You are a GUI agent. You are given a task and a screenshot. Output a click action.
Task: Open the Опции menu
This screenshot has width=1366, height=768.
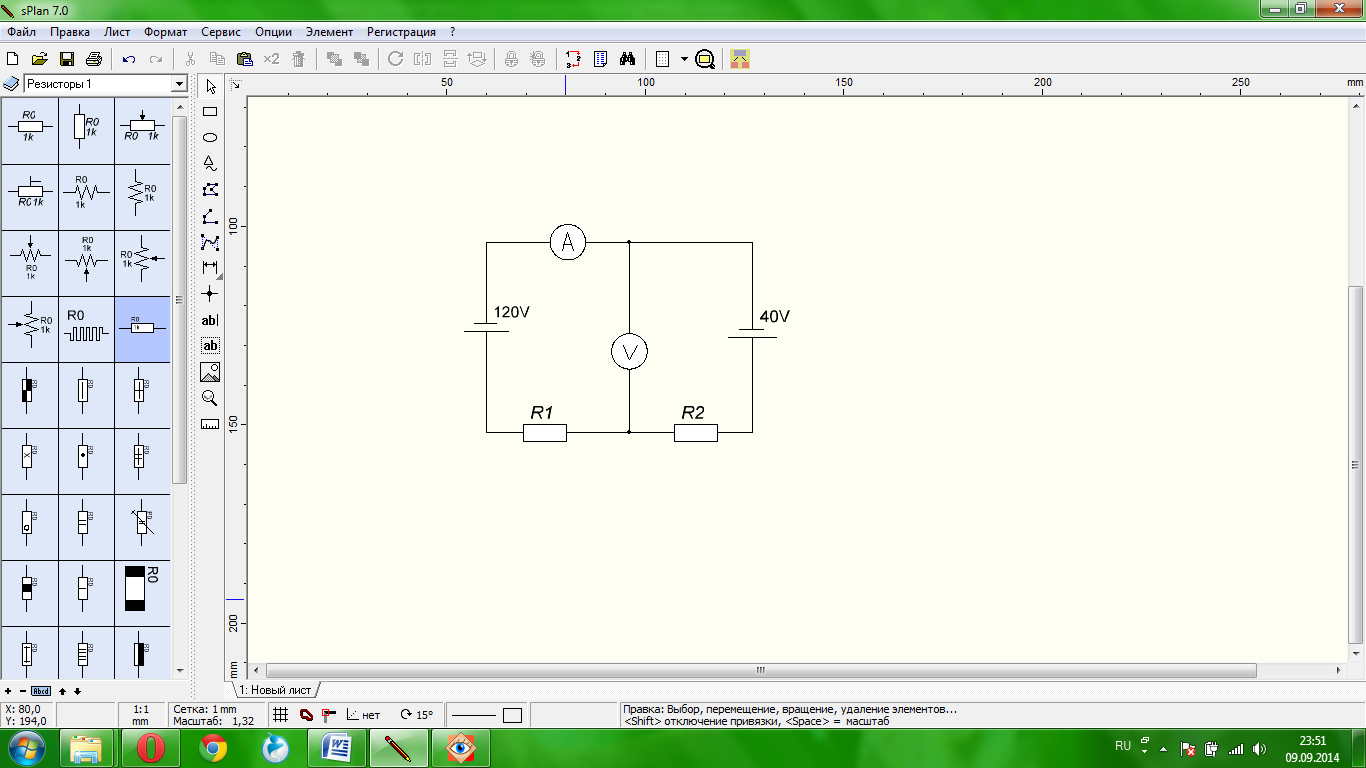pos(273,32)
